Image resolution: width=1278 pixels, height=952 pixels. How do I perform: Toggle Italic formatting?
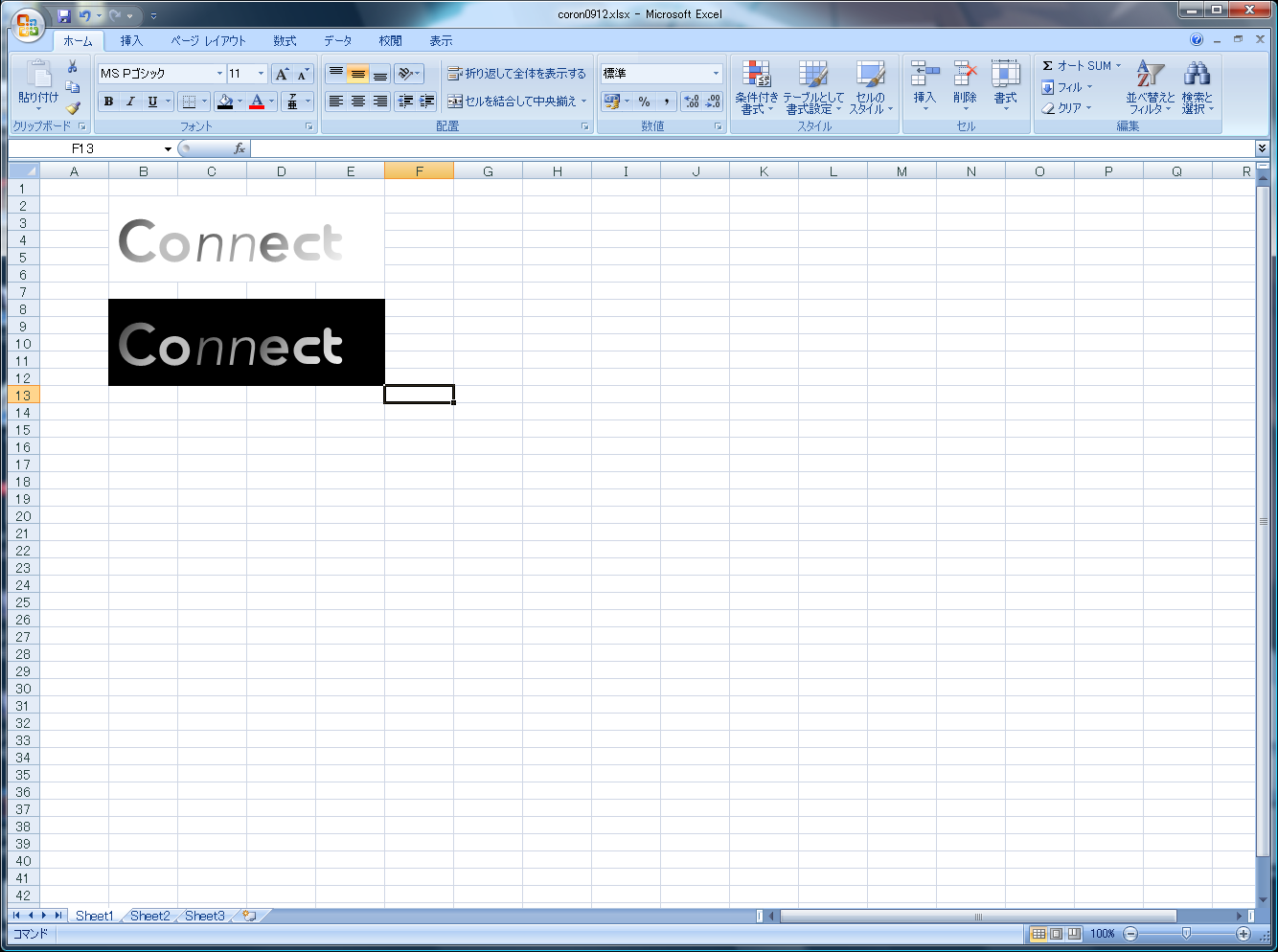[130, 102]
